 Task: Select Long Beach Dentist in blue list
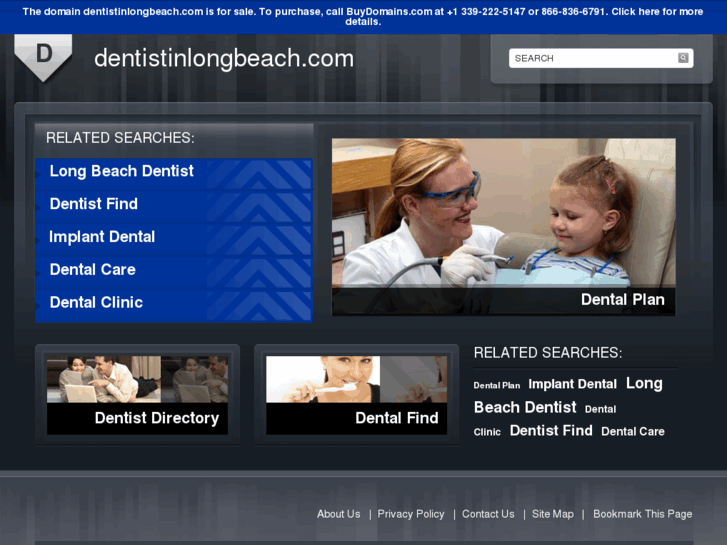pos(121,171)
